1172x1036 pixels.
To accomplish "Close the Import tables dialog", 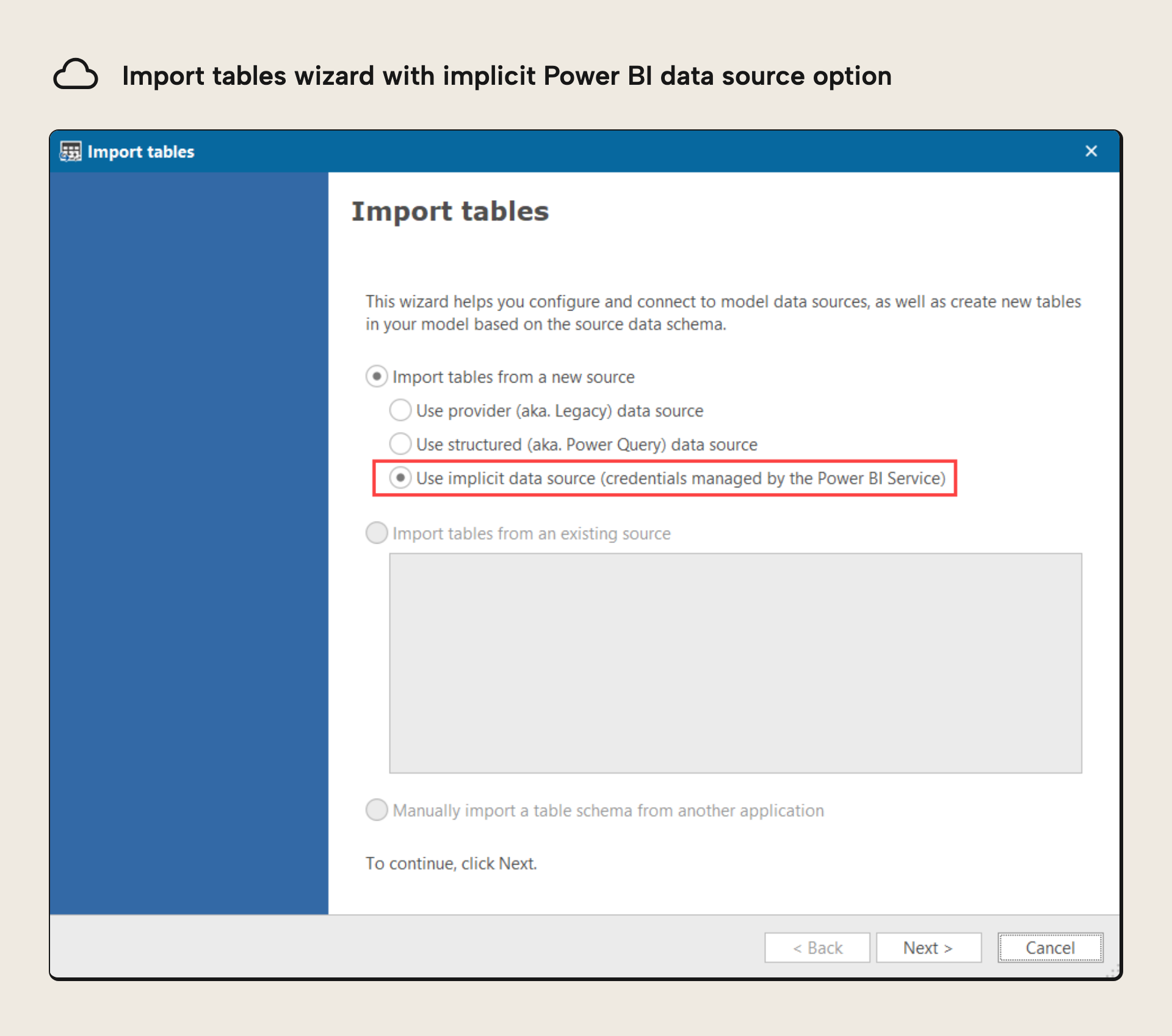I will click(1091, 151).
